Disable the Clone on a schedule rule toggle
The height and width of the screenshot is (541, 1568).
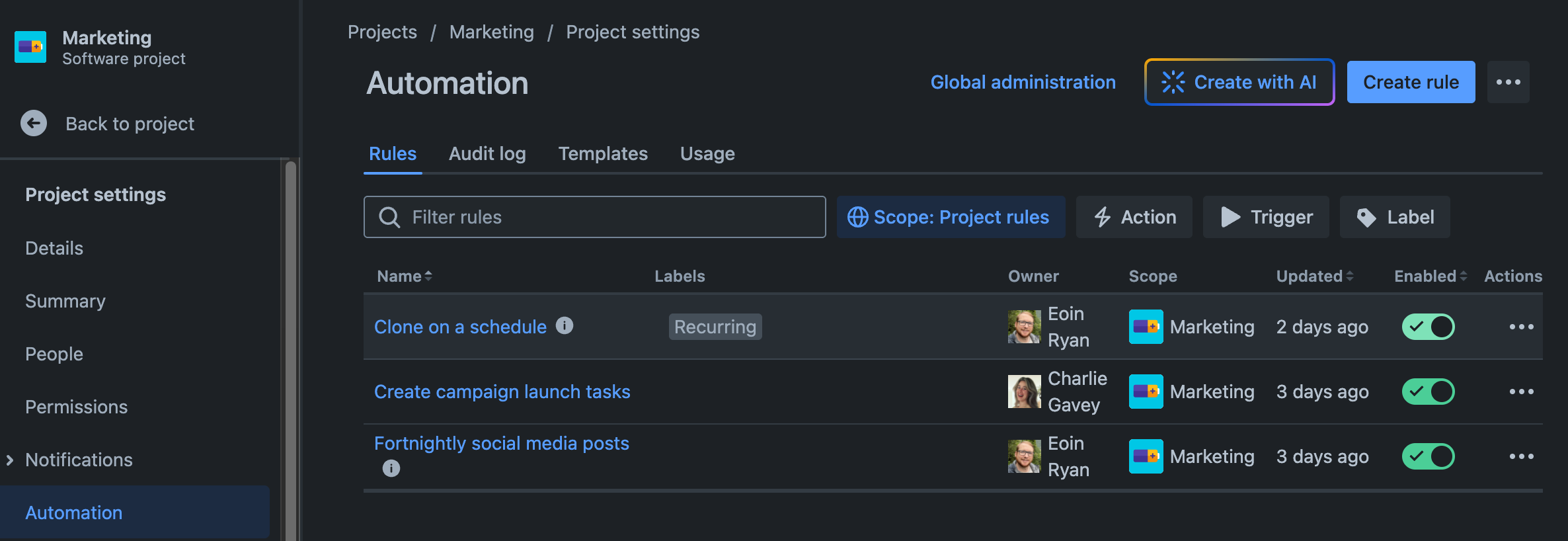(x=1428, y=327)
